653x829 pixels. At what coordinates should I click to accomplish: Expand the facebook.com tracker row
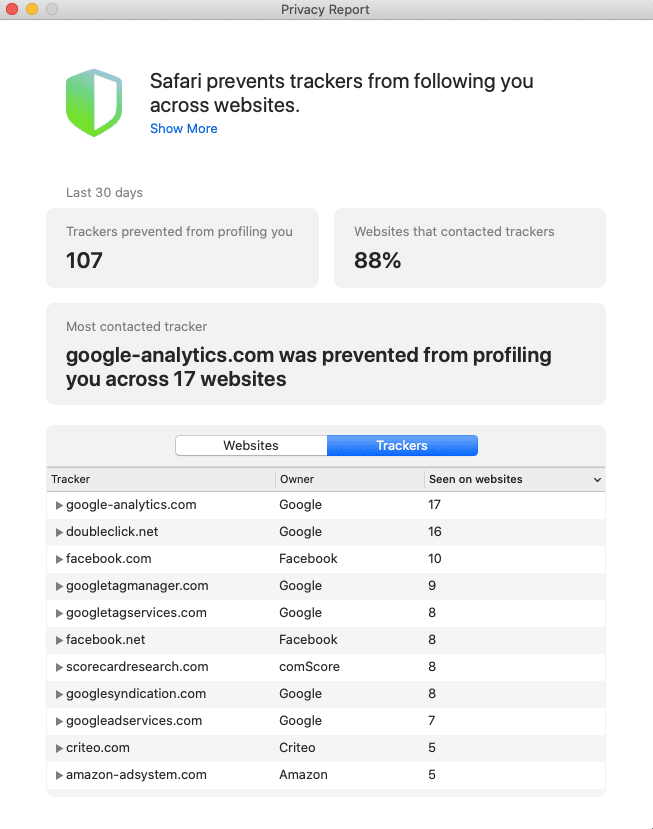[59, 559]
